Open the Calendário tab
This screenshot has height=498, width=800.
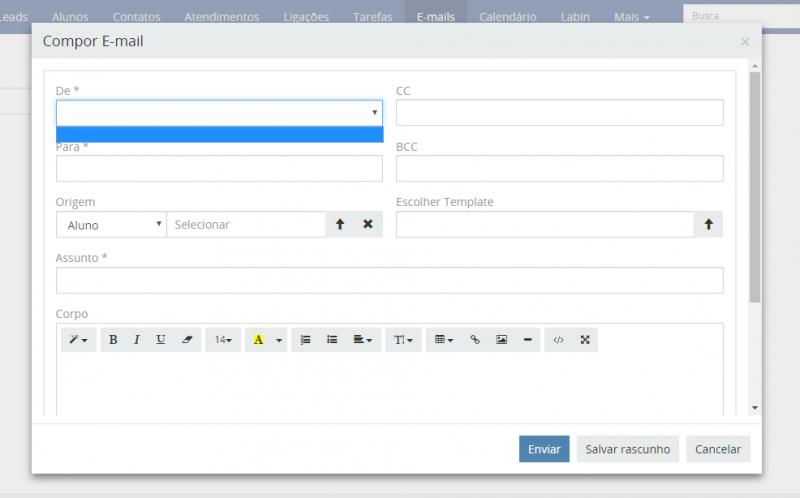point(508,17)
